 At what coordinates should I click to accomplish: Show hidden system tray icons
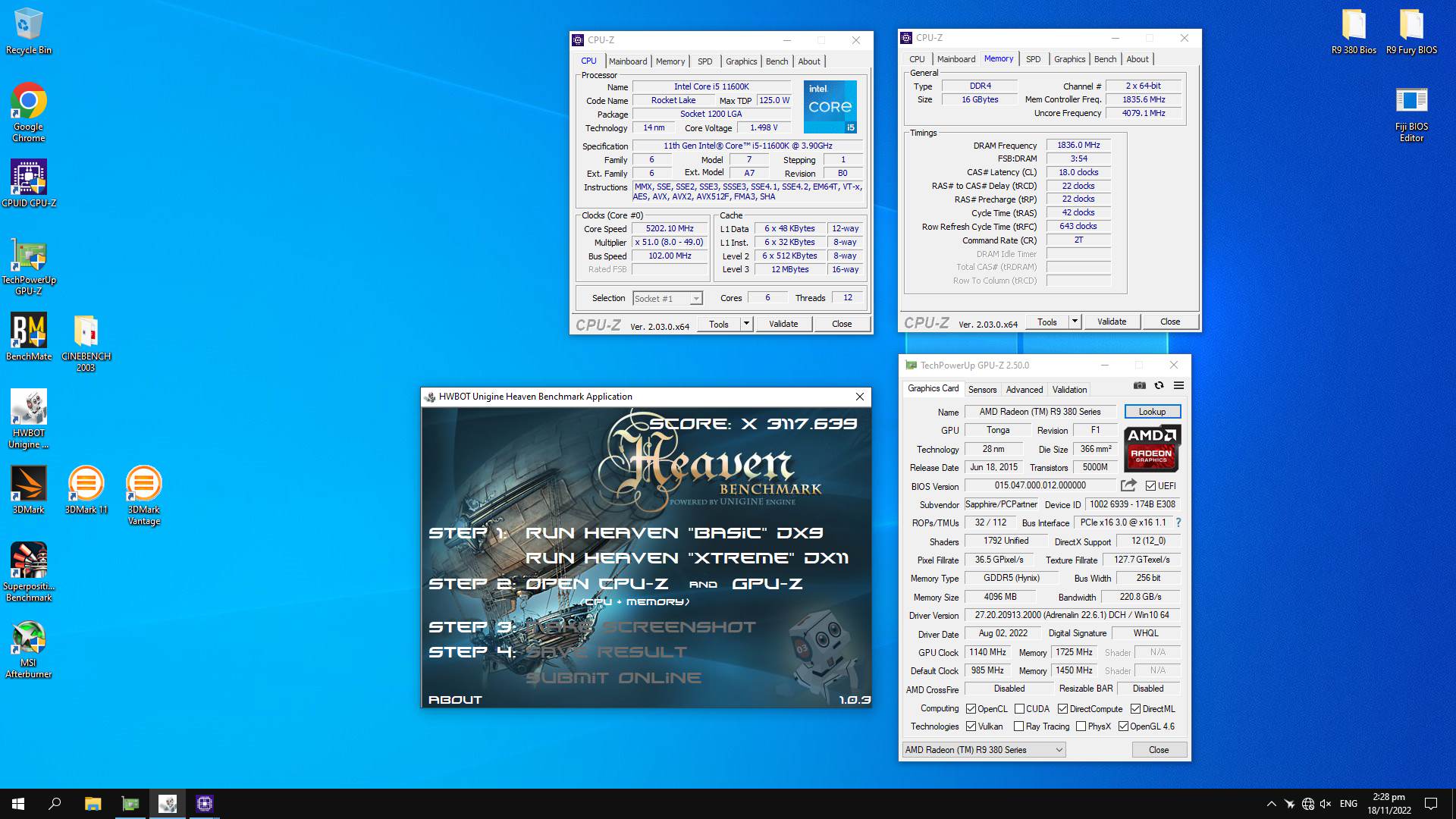[x=1271, y=804]
